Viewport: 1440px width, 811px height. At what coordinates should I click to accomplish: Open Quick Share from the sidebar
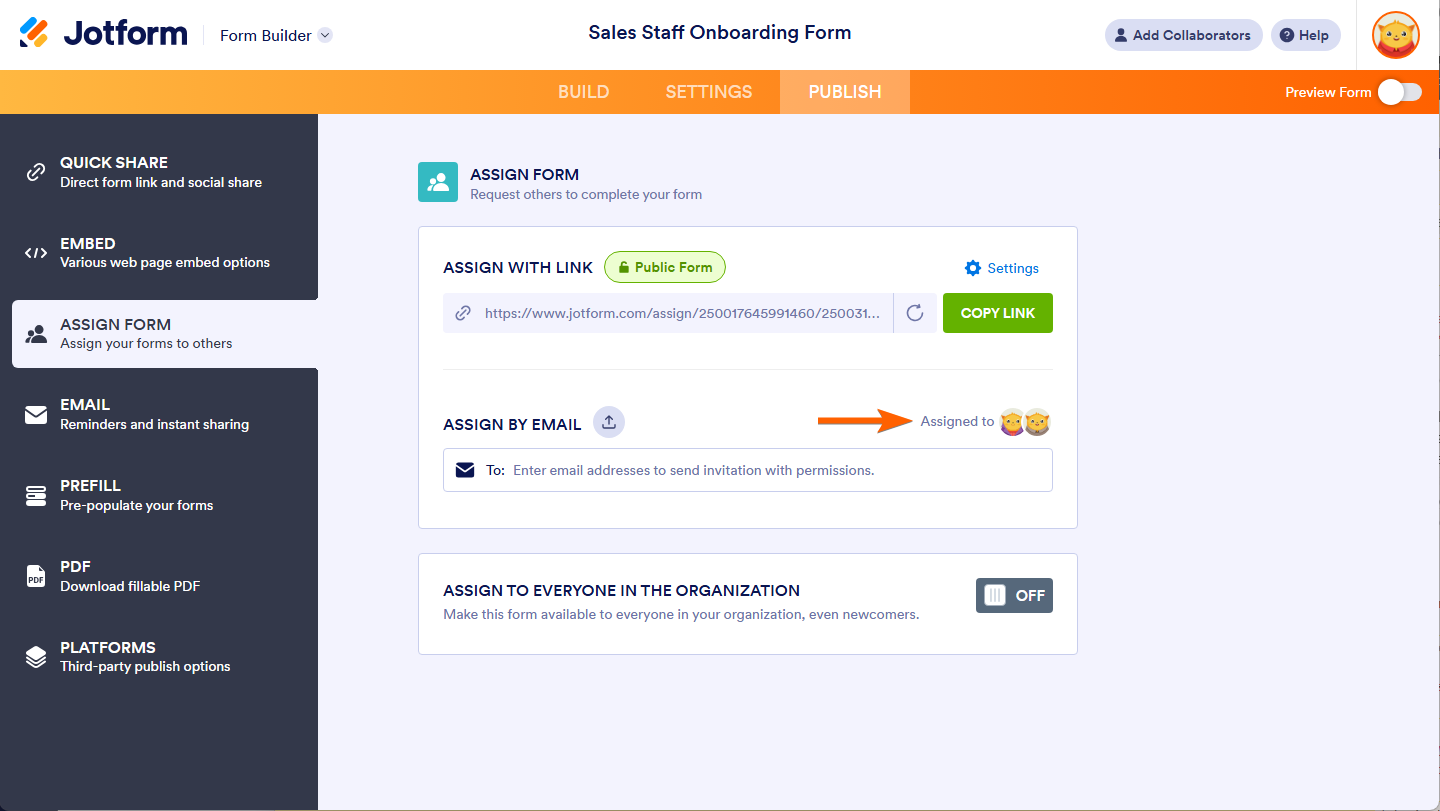click(x=160, y=172)
